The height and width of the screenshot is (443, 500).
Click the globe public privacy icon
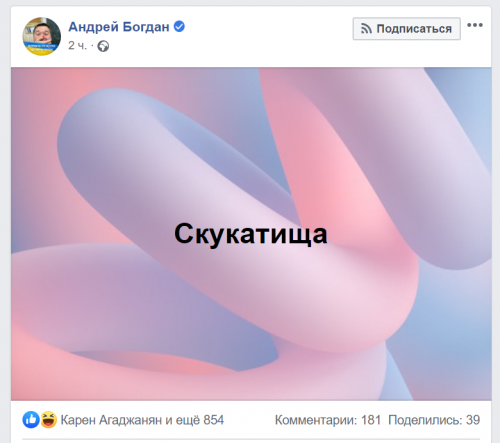coord(103,46)
